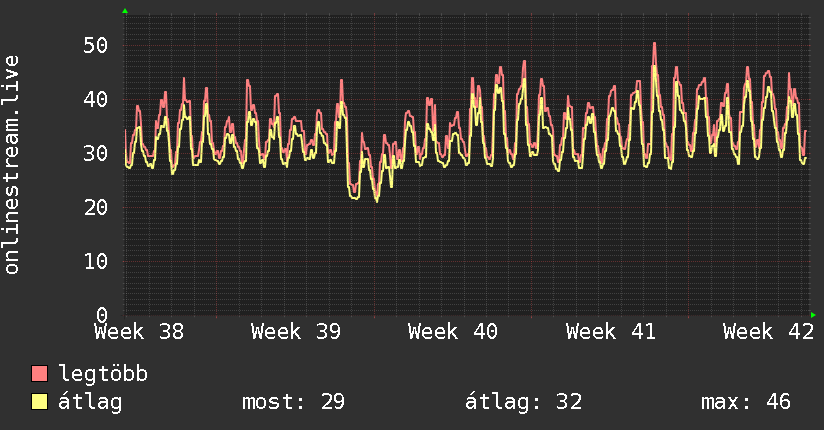Select the átlag legend label beside the yellow swatch
This screenshot has height=430, width=824.
[x=90, y=402]
